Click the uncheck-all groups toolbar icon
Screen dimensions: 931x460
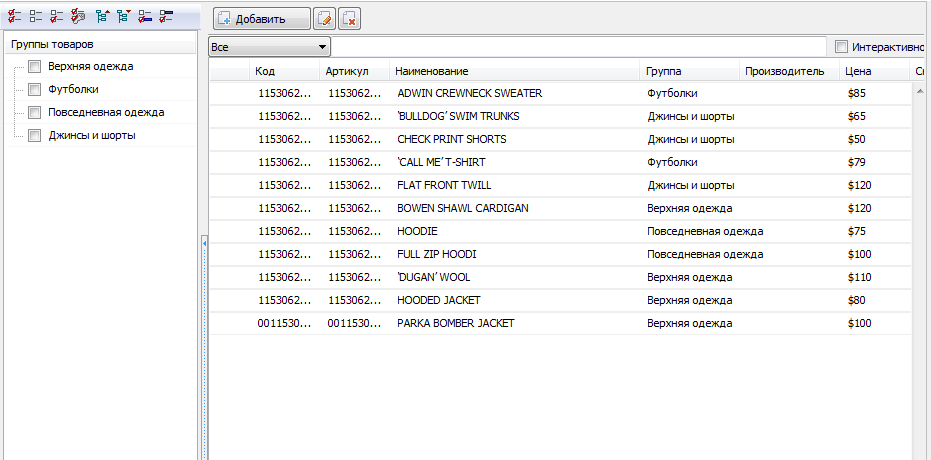click(x=36, y=16)
